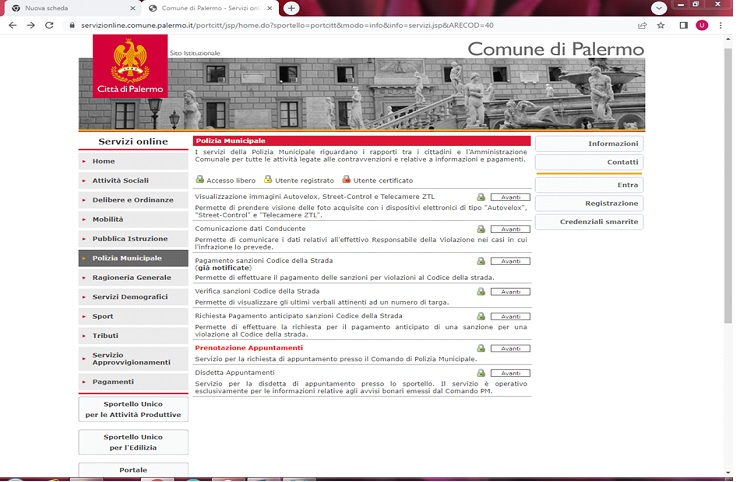Click the Città di Palermo red logo

coord(130,66)
